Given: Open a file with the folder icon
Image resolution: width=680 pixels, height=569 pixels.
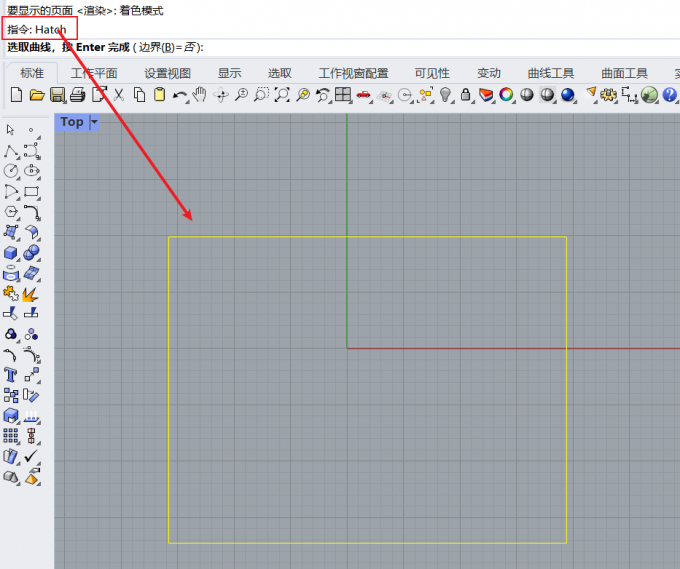Looking at the screenshot, I should (x=37, y=95).
